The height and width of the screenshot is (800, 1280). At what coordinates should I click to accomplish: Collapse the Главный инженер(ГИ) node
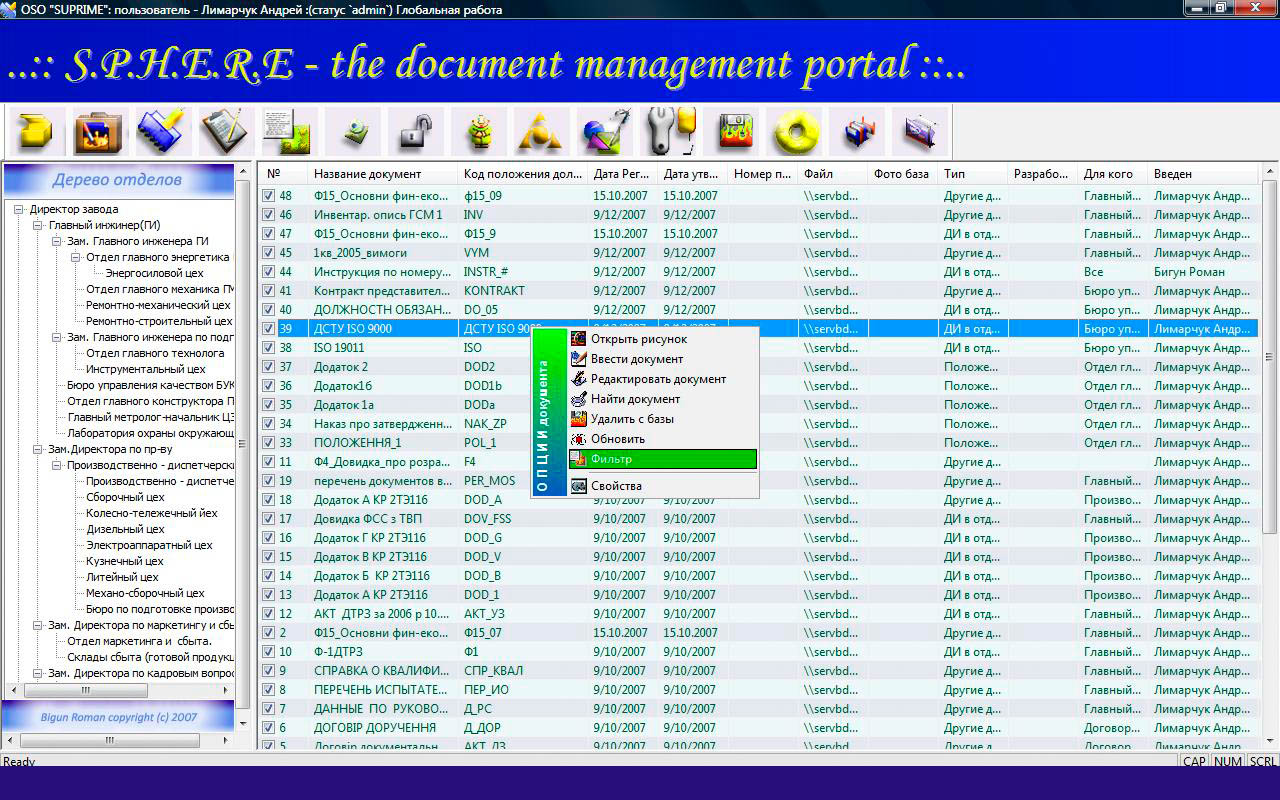38,225
